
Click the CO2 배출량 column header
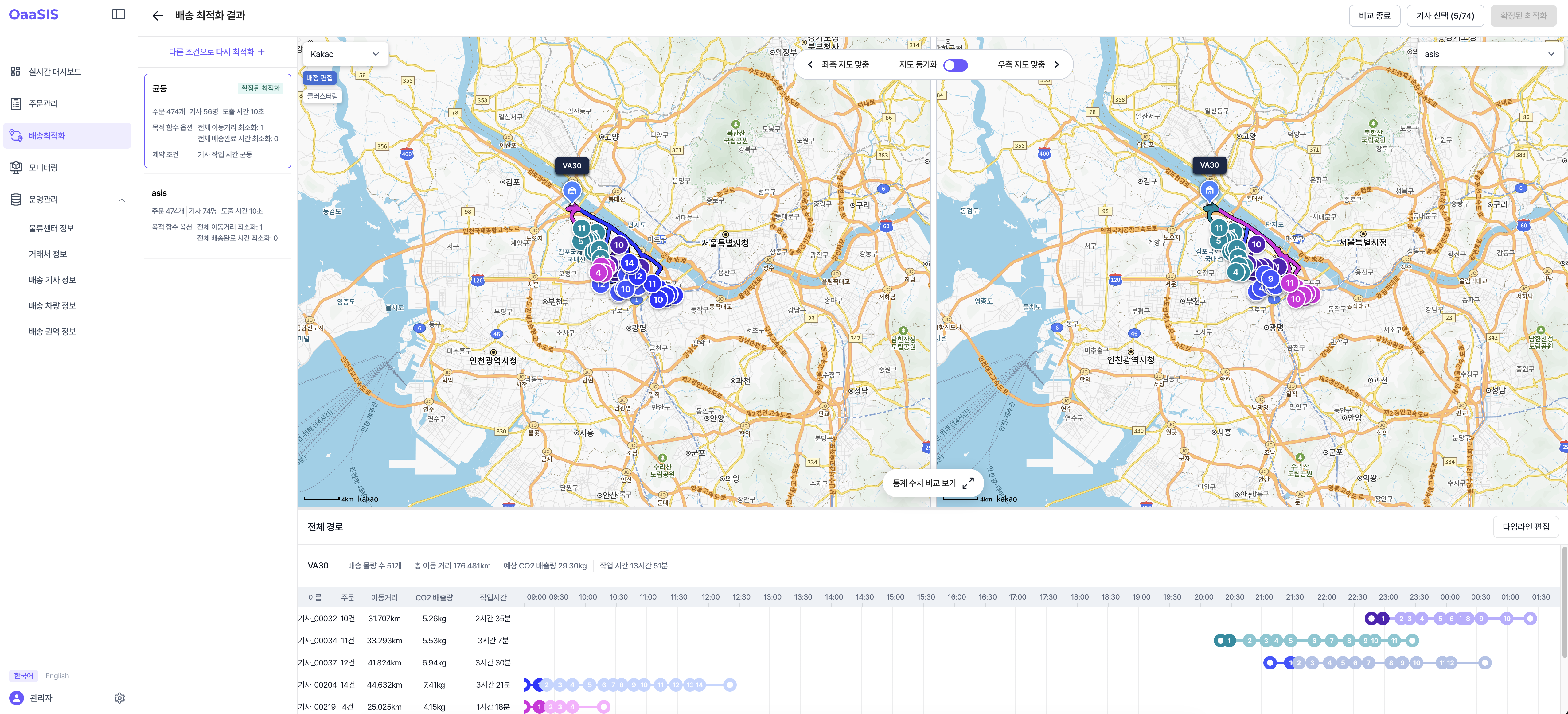point(434,598)
